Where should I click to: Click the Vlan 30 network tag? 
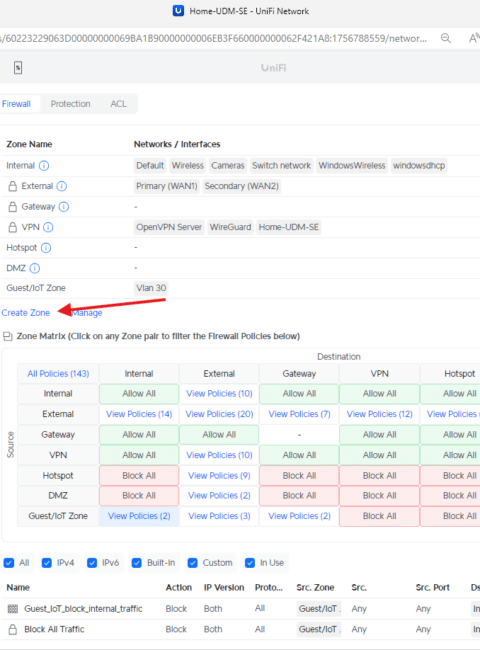click(x=151, y=288)
